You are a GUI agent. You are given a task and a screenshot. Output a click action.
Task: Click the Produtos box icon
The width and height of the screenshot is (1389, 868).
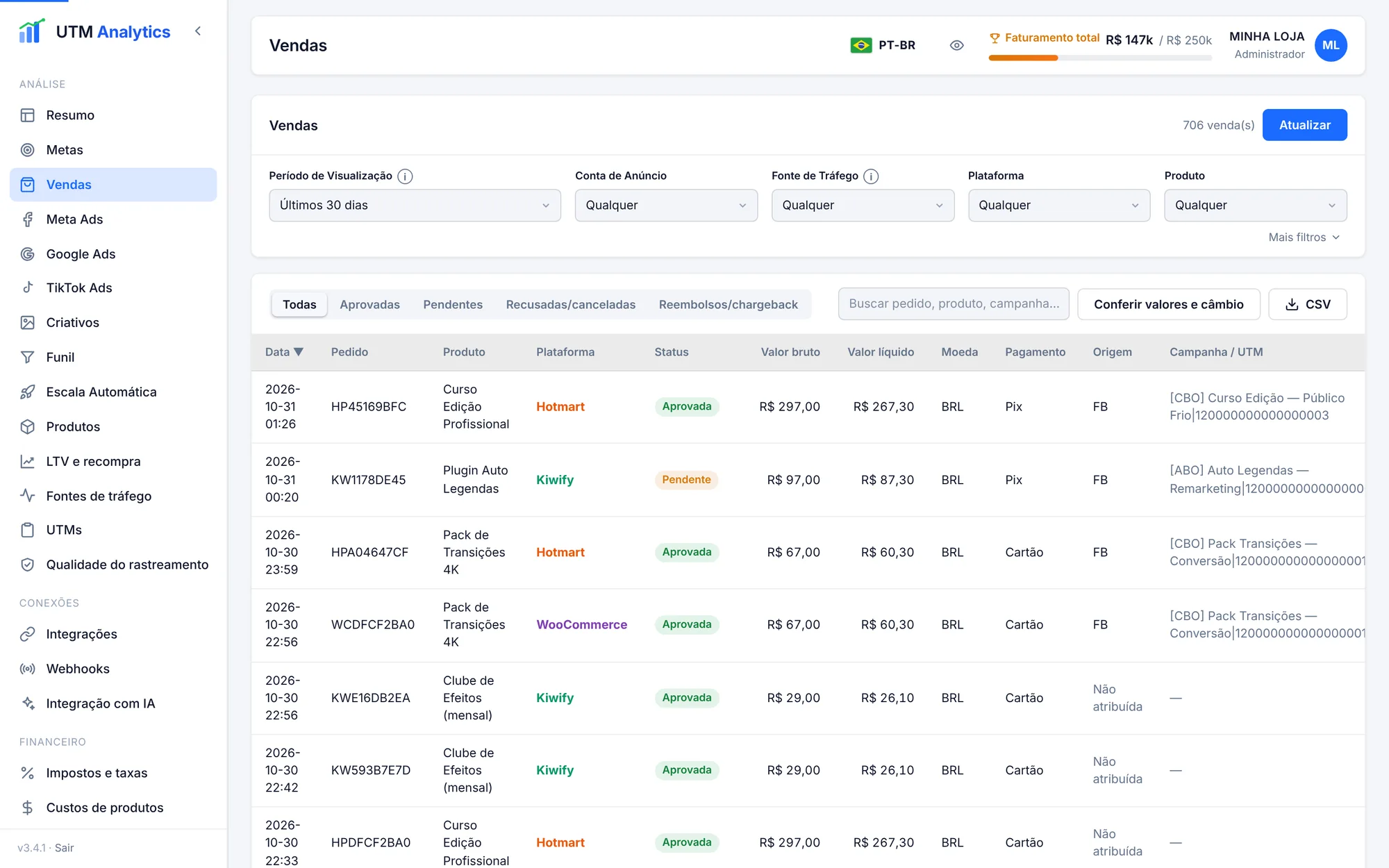28,426
